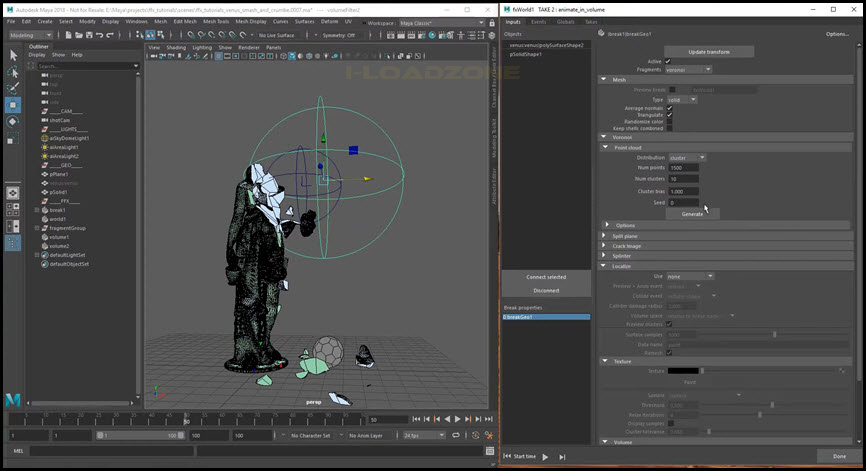Toggle the Average normals checkbox

tap(669, 108)
